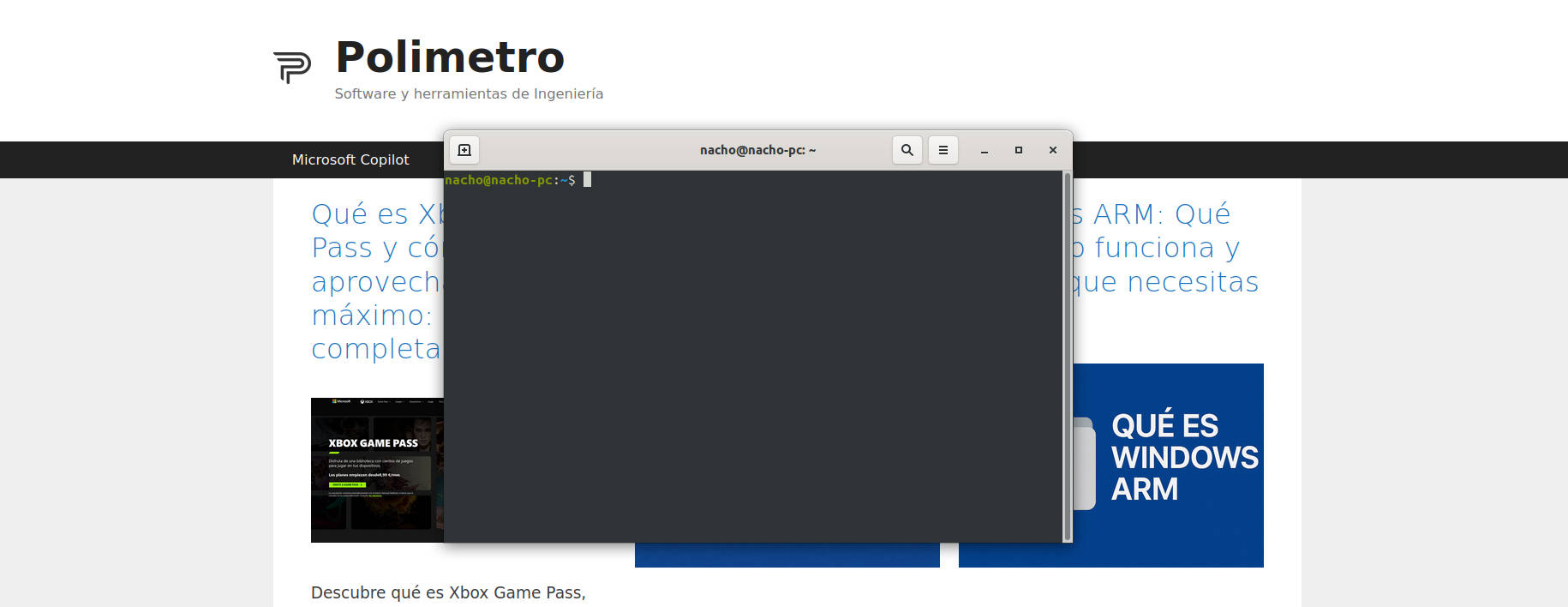Open a new terminal tab with the plus icon

(464, 150)
